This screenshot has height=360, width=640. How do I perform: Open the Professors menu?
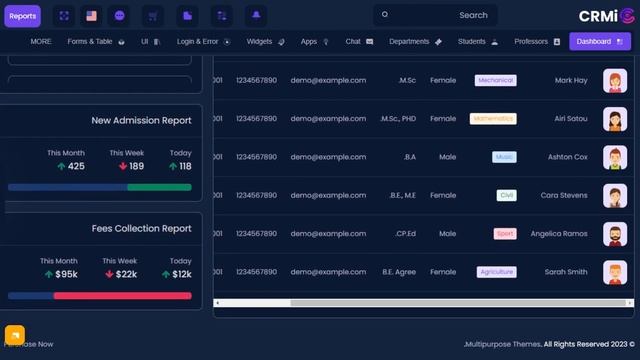(x=537, y=41)
